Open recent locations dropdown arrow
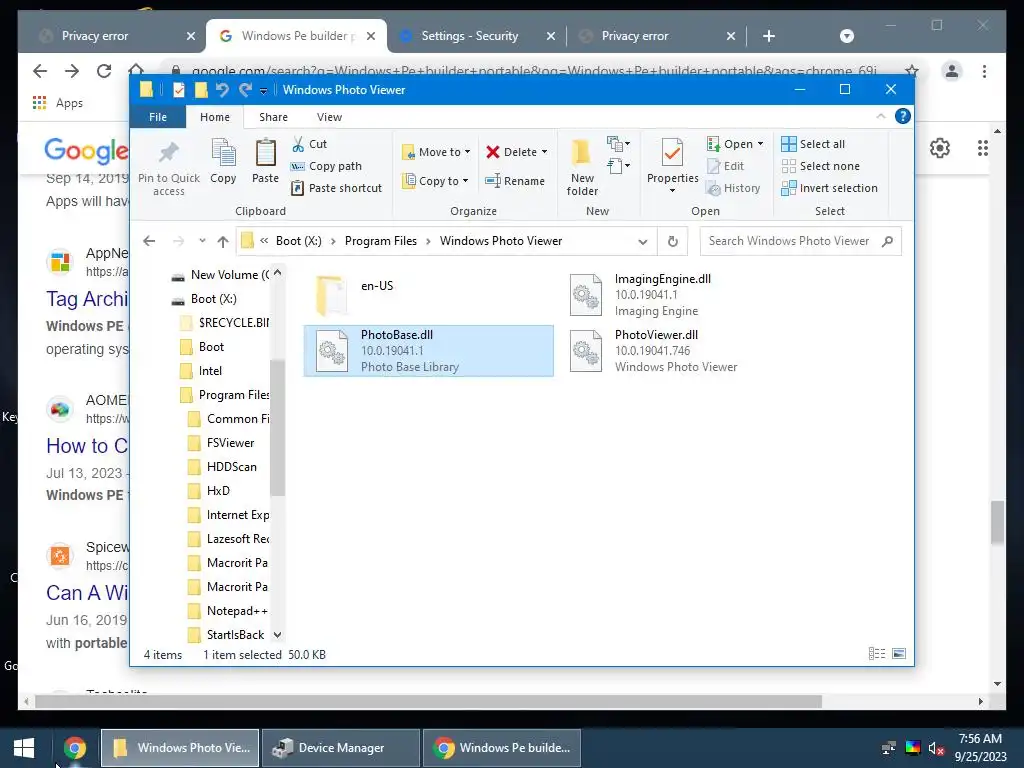 [202, 241]
